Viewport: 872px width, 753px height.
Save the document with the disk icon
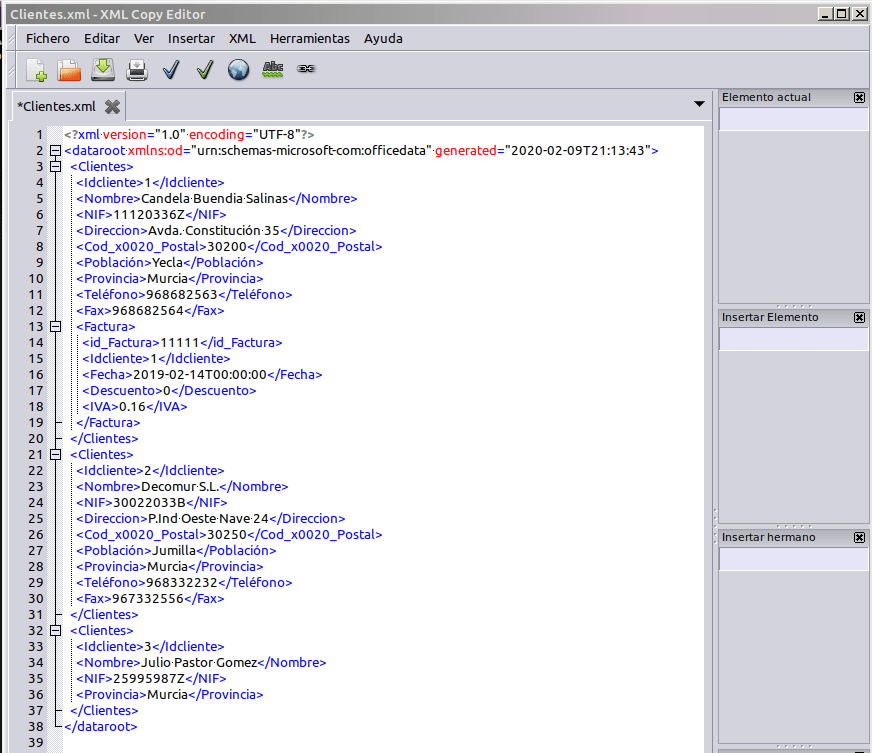(x=103, y=69)
